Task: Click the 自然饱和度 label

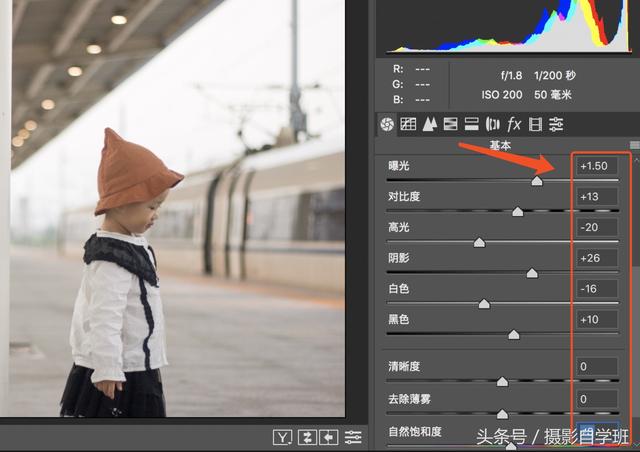Action: point(415,431)
